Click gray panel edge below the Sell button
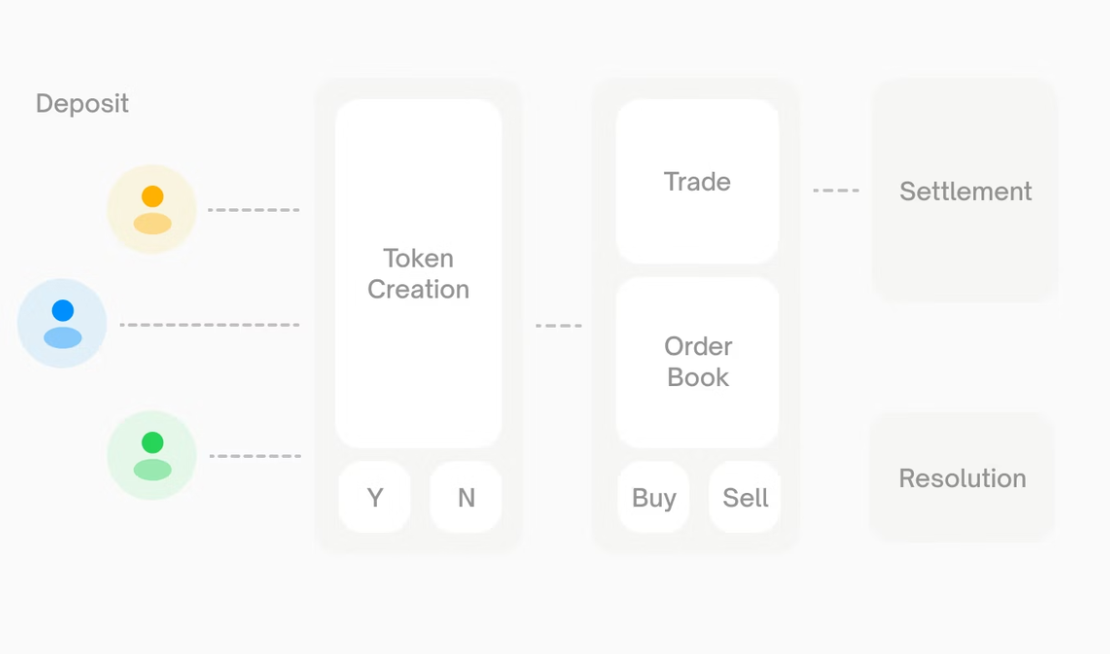The image size is (1110, 654). 745,542
